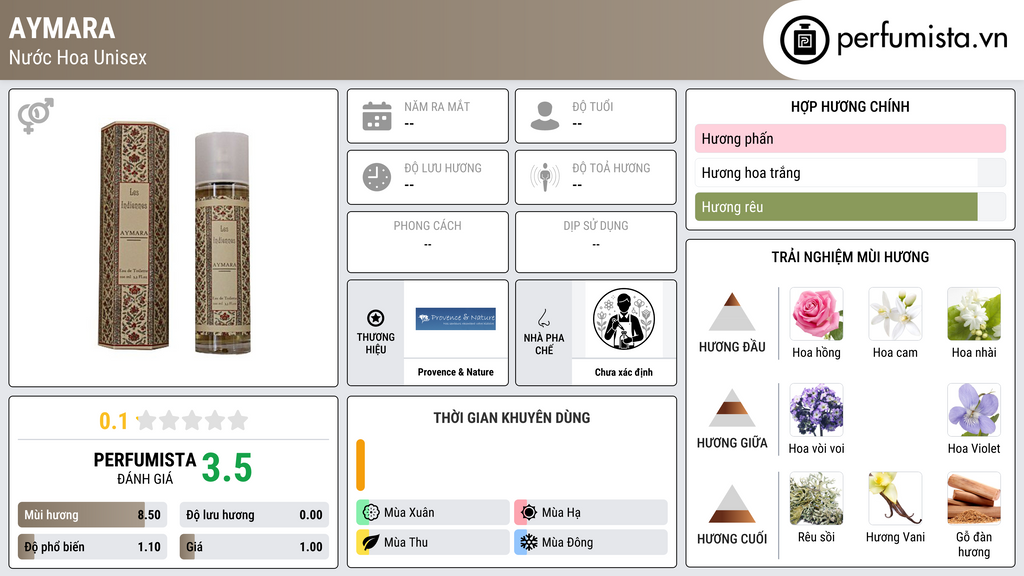Viewport: 1024px width, 576px height.
Task: Click the Độ phổ biến 1.10 score bar
Action: pos(93,547)
